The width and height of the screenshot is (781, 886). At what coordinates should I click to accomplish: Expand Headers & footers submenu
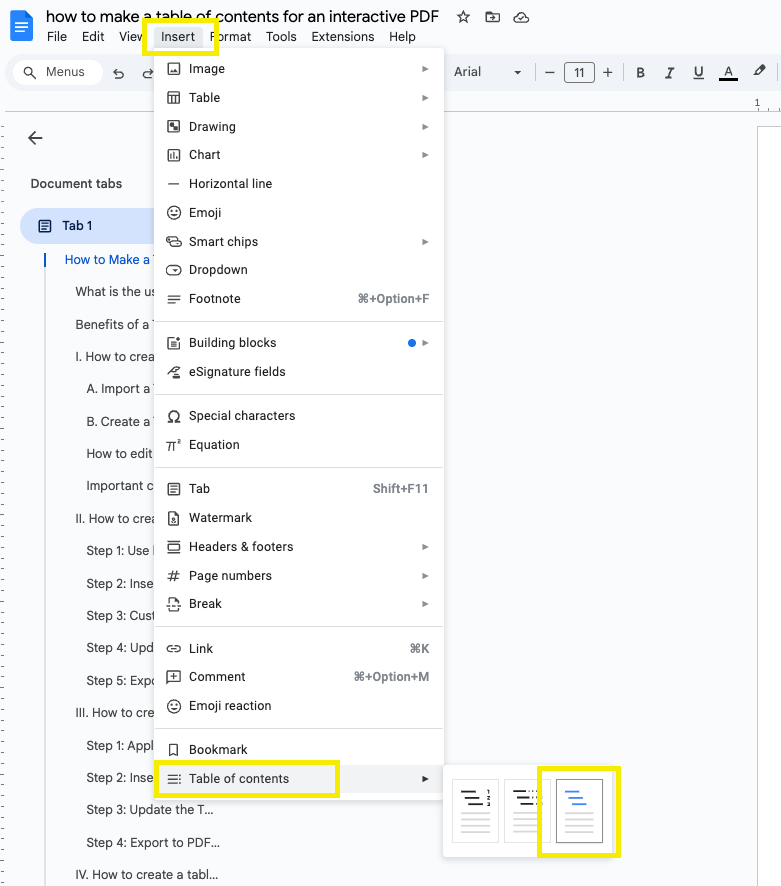pos(299,547)
